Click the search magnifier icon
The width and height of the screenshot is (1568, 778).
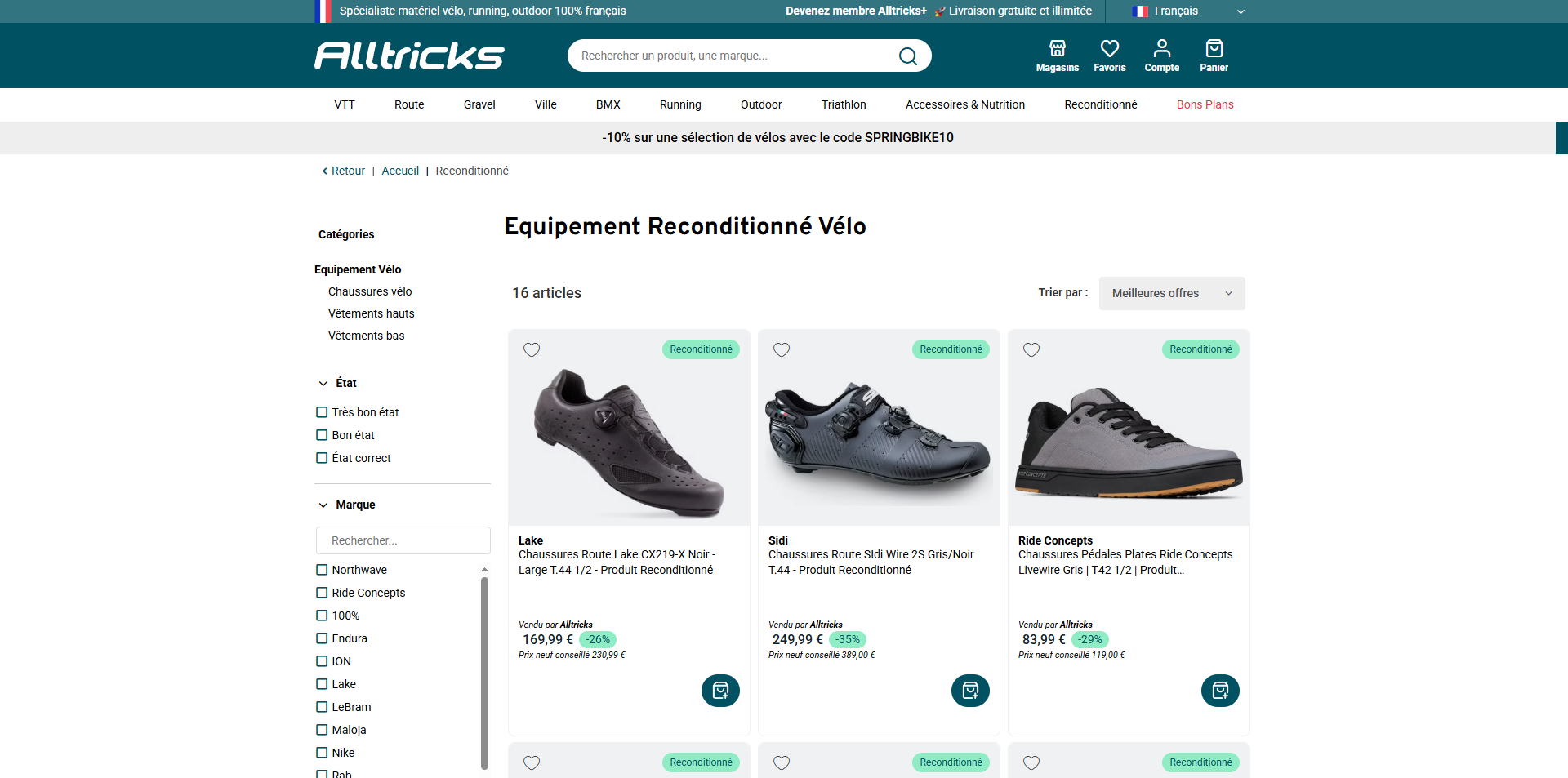point(907,56)
